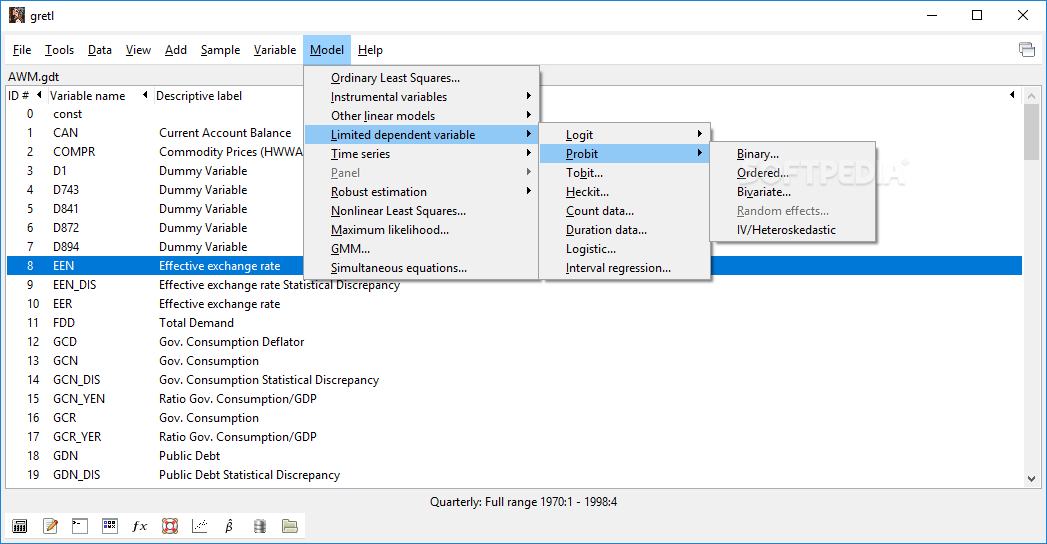Select the FDD Total Demand row
The height and width of the screenshot is (544, 1047).
[x=514, y=322]
